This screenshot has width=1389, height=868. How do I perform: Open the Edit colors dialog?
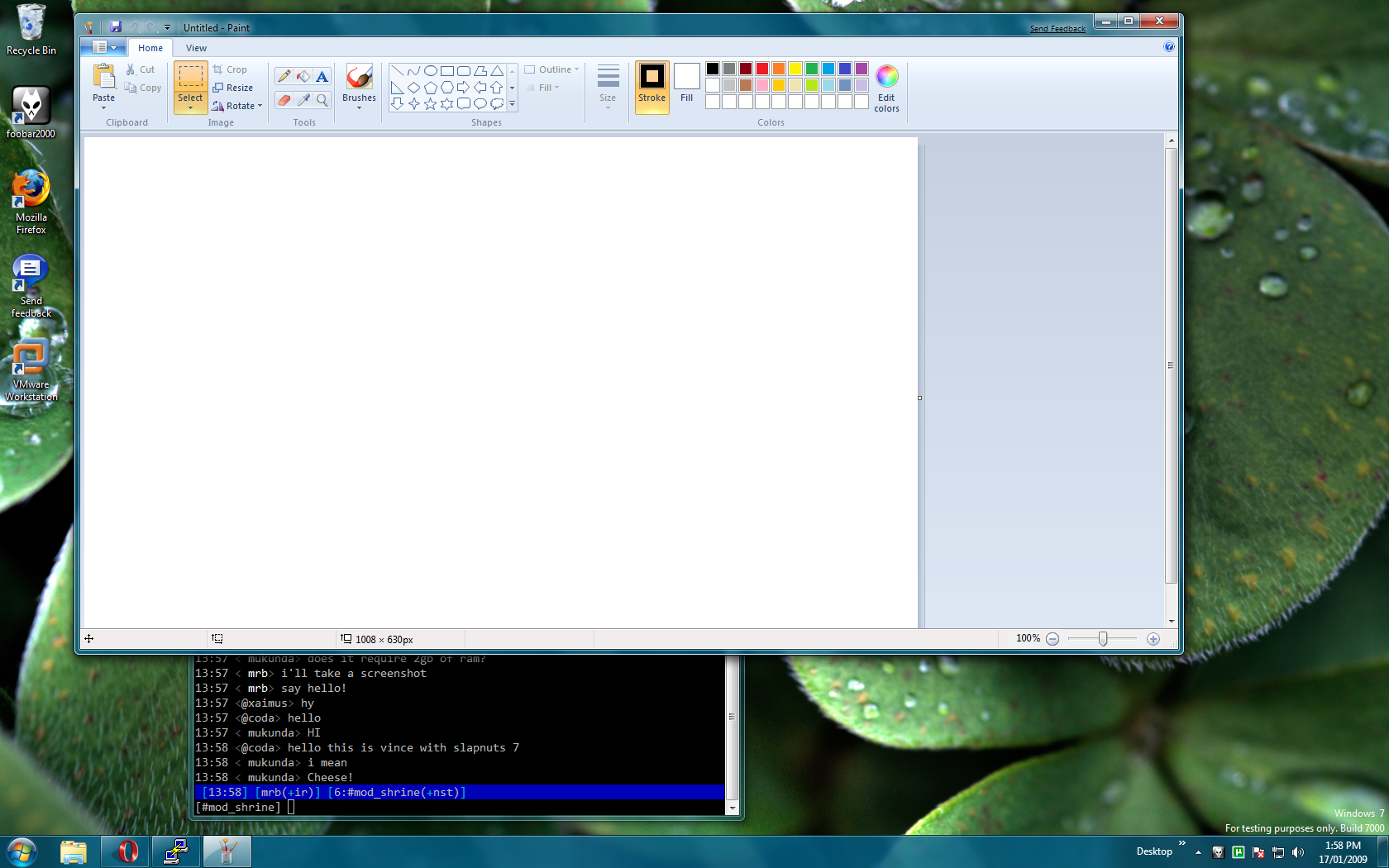(x=886, y=88)
